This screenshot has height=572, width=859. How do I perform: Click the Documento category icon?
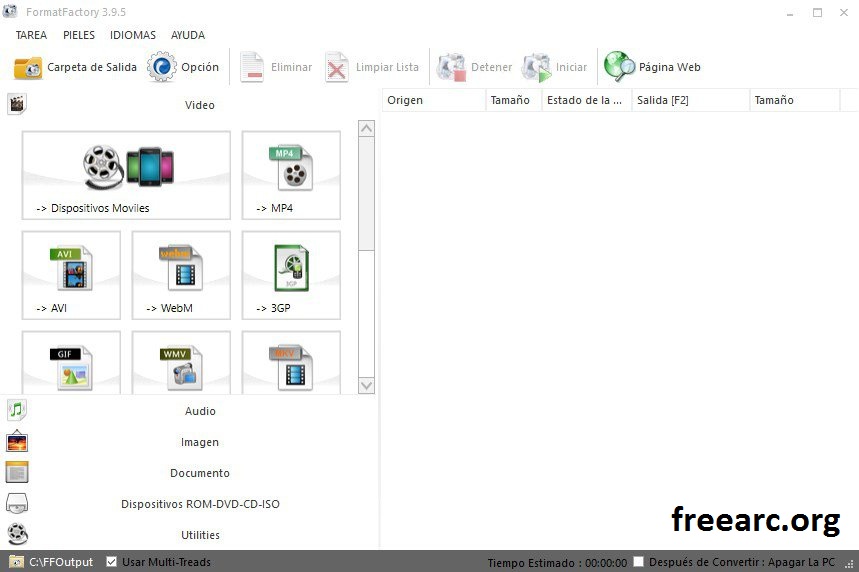(17, 472)
